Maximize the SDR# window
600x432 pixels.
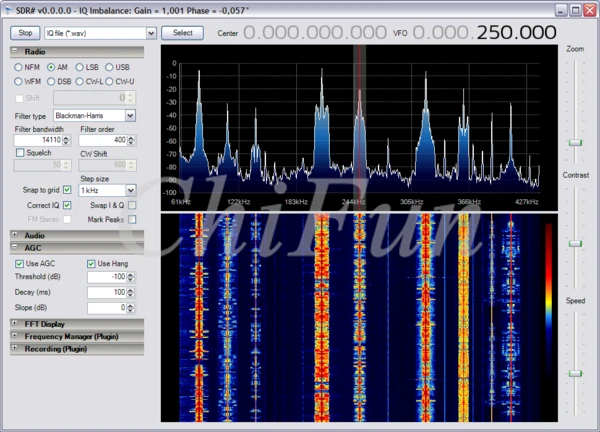tap(575, 10)
